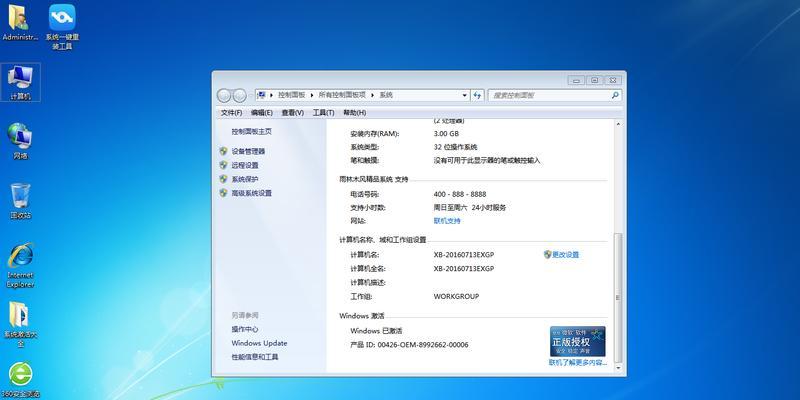Maximize the 系统 window
Viewport: 800px width, 400px height.
[x=595, y=80]
